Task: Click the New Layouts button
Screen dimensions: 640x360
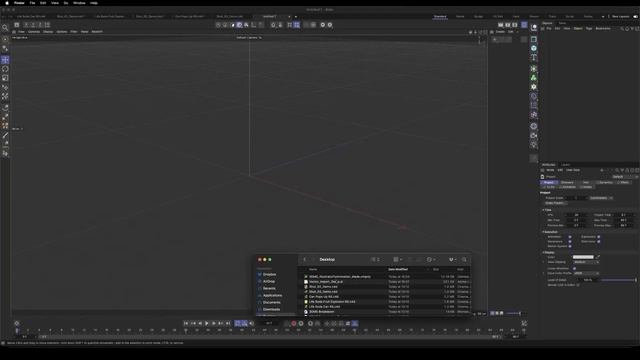Action: pos(620,17)
